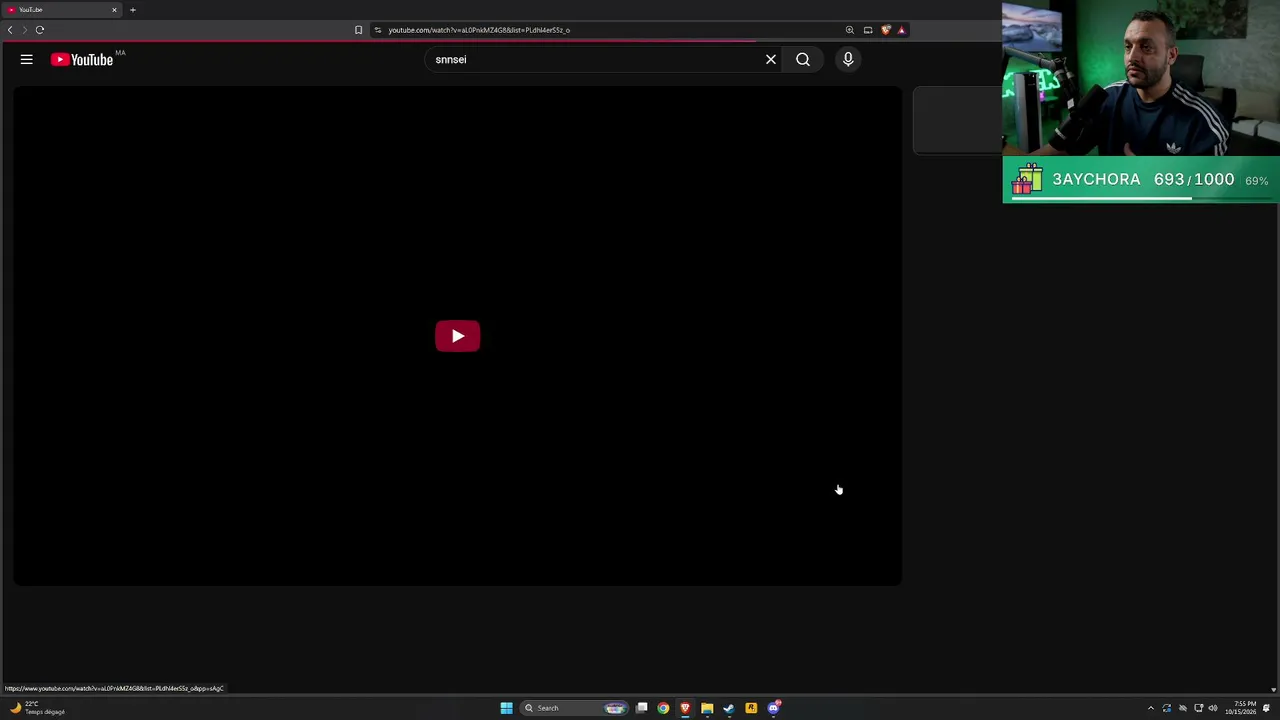Go back with the browser back arrow
Viewport: 1280px width, 720px height.
pos(10,30)
